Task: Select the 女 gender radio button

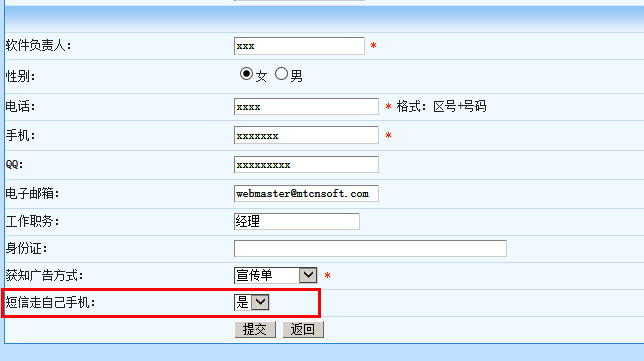Action: point(246,74)
